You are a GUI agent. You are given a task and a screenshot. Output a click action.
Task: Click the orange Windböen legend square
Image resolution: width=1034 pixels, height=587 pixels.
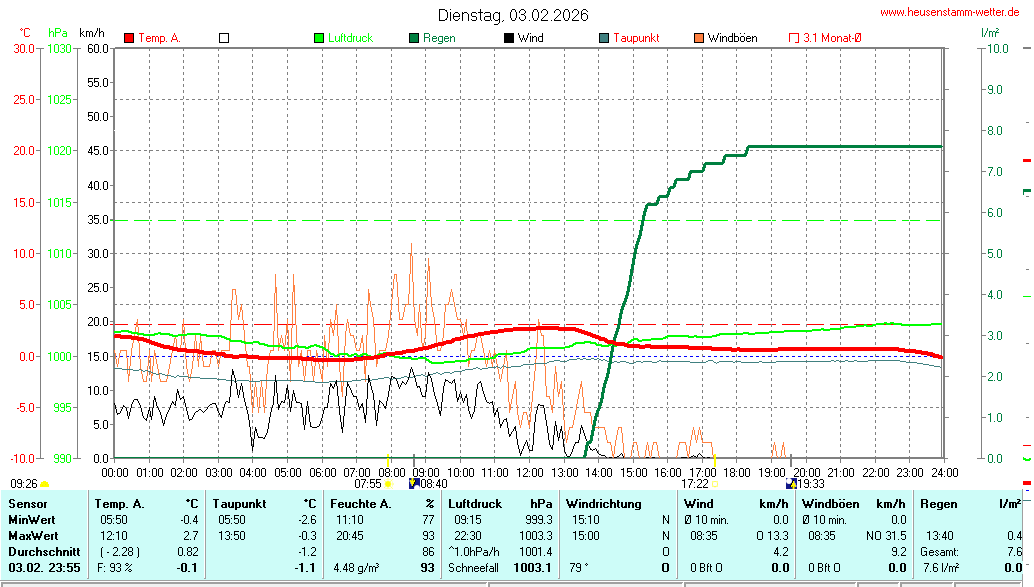coord(698,38)
